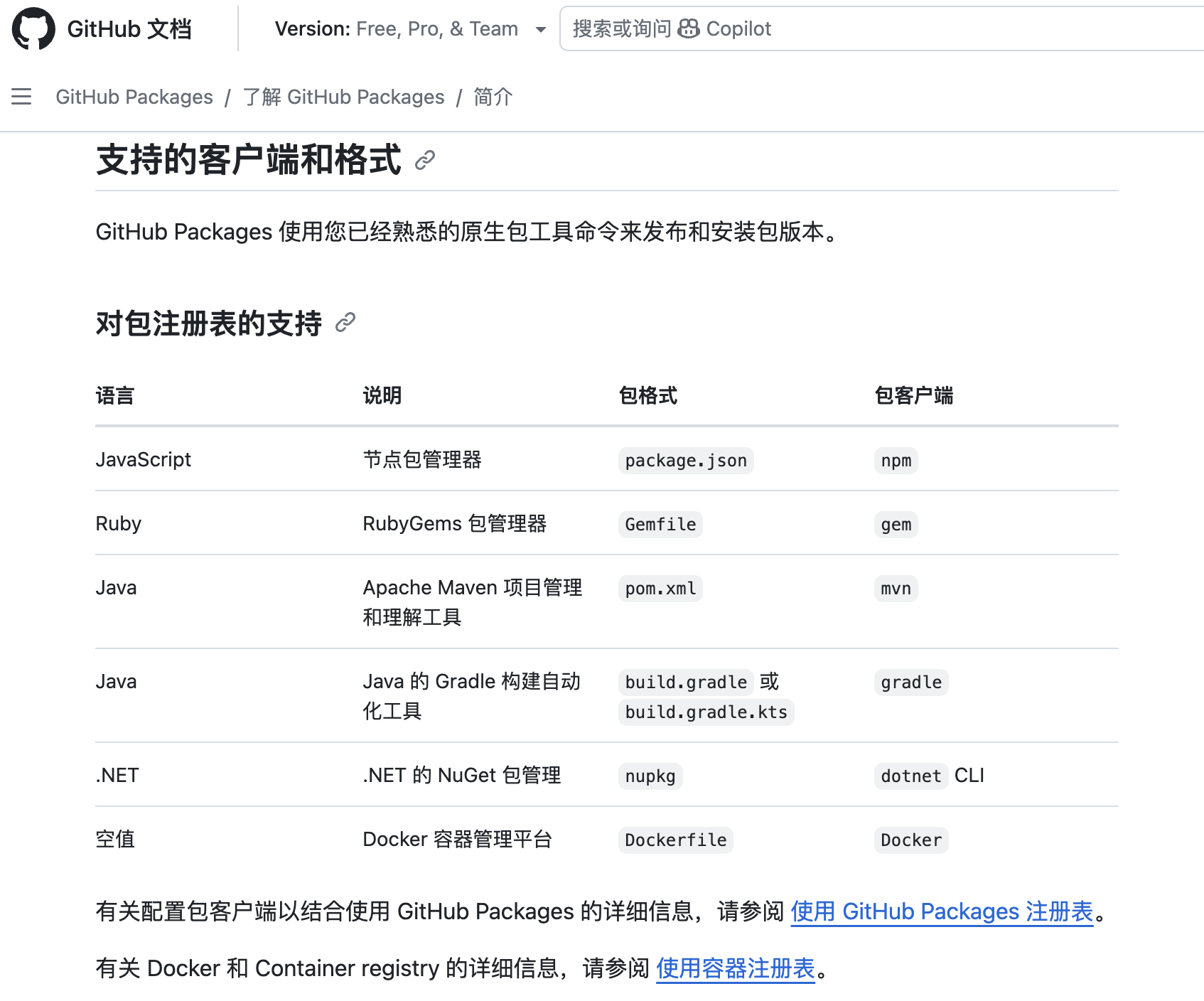
Task: Navigate to GitHub Packages breadcrumb
Action: (x=134, y=97)
